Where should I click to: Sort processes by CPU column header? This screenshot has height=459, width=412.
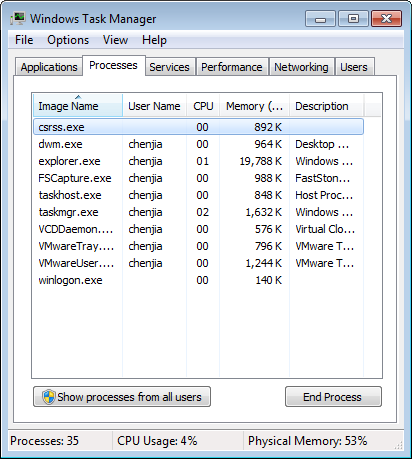(x=203, y=106)
